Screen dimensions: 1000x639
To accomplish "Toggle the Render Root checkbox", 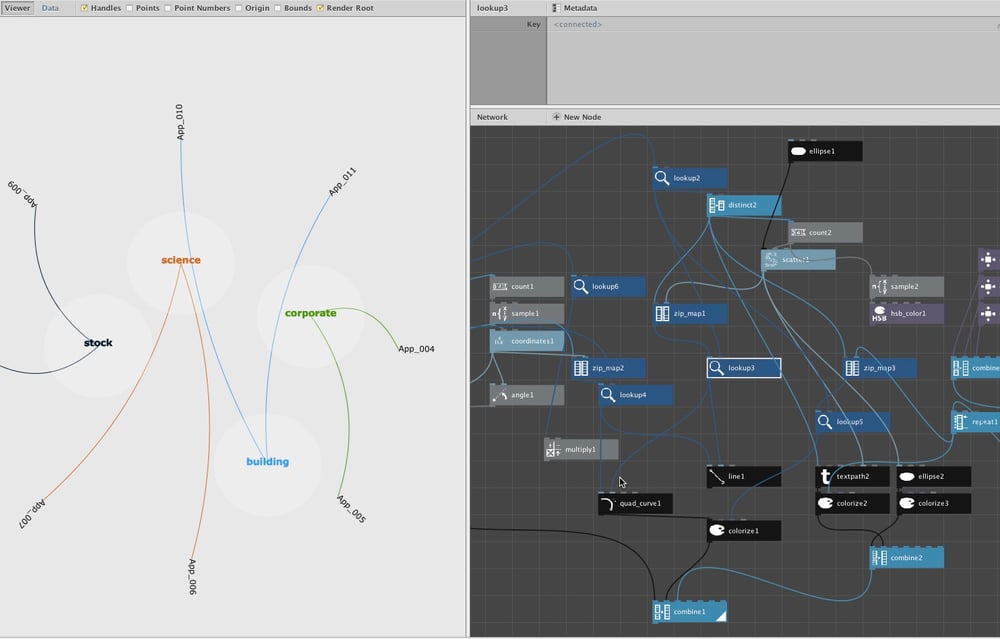I will click(x=320, y=8).
